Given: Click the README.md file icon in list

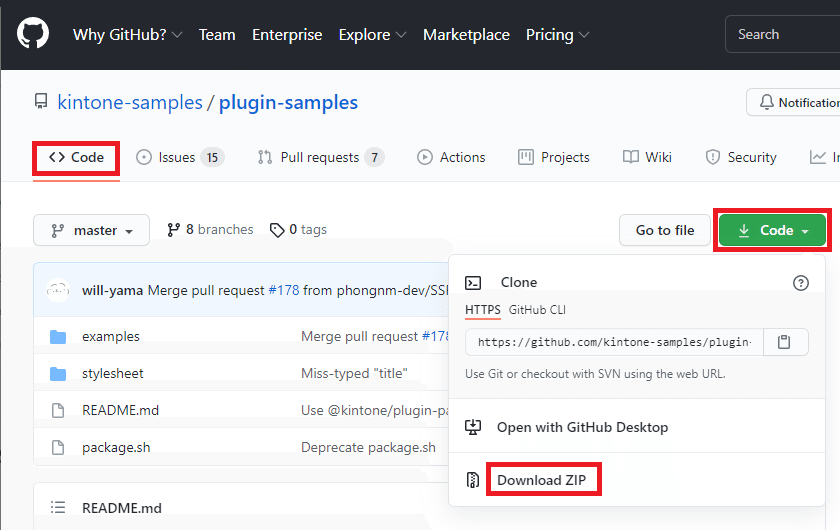Looking at the screenshot, I should click(x=58, y=410).
